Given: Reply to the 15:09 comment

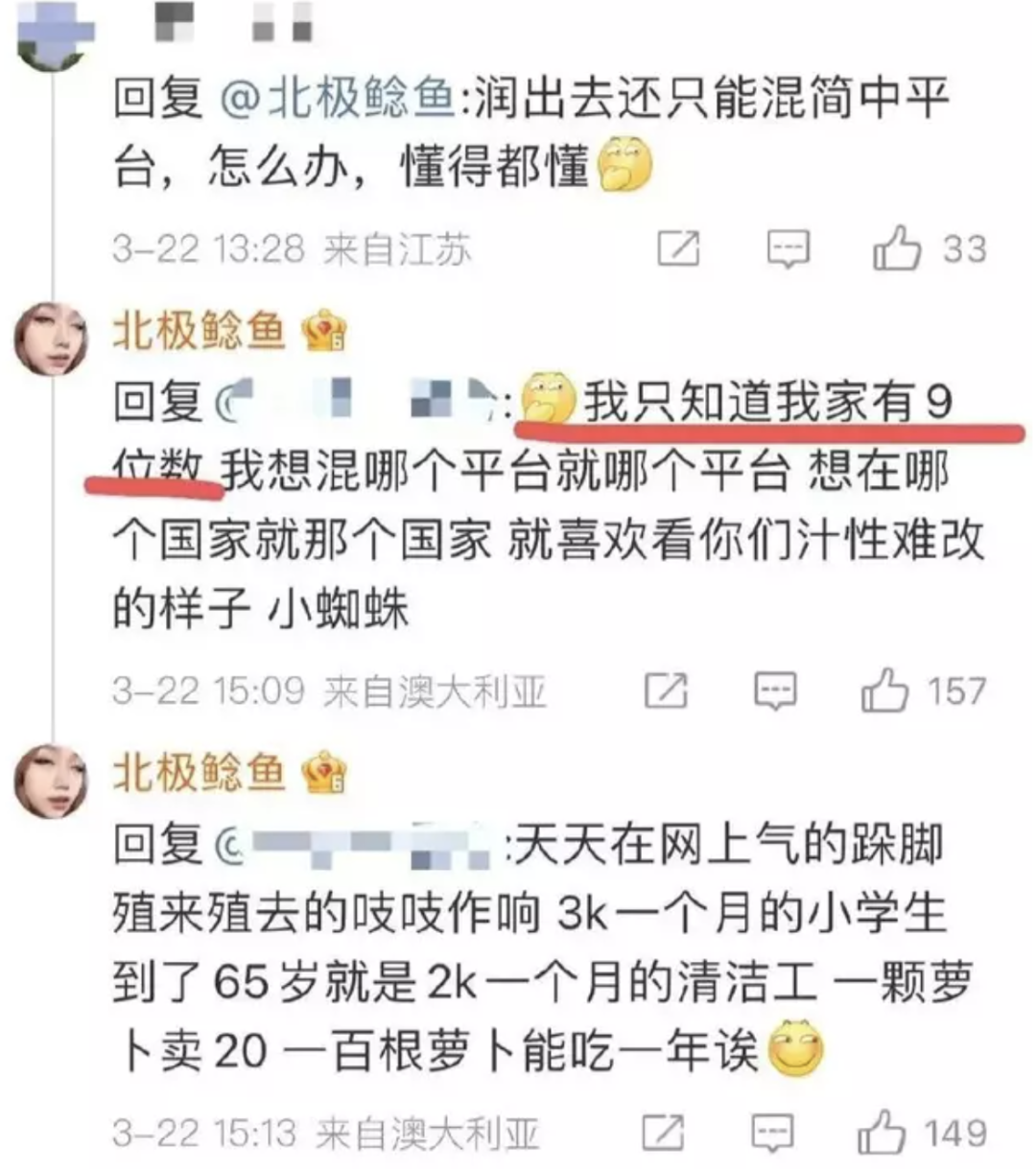Looking at the screenshot, I should [775, 690].
